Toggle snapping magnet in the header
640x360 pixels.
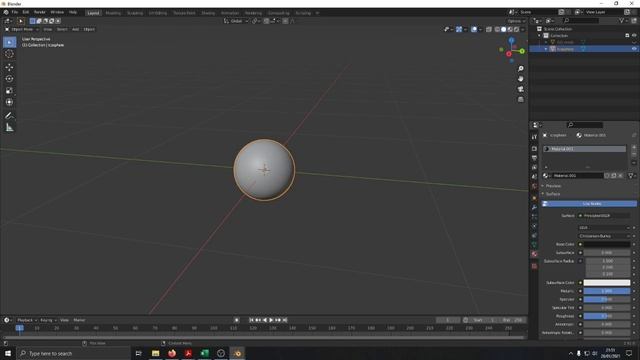[266, 21]
